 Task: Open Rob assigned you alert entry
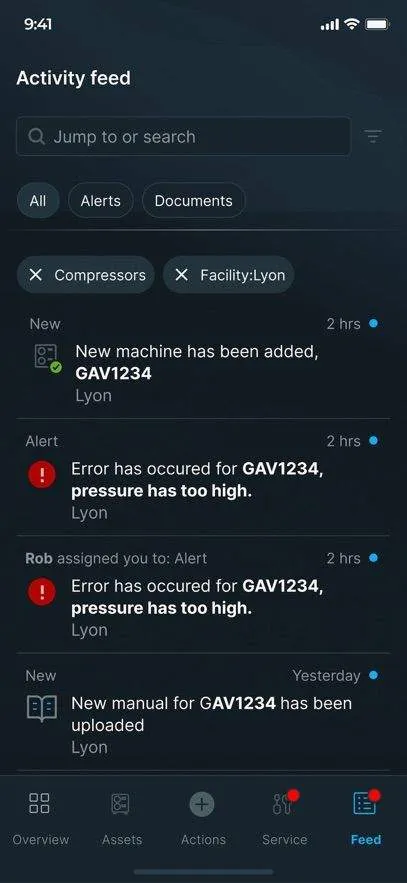pyautogui.click(x=203, y=595)
